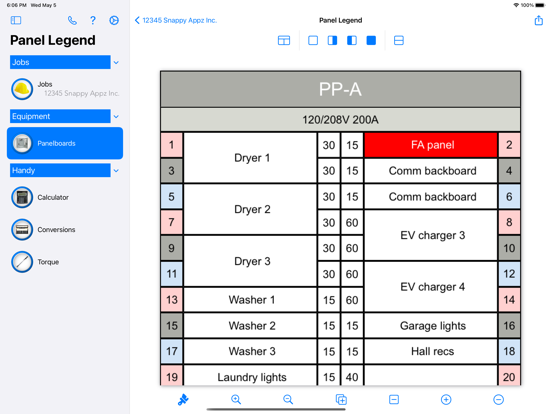Select the Dryer 1 circuit cell
The image size is (552, 414).
pos(250,158)
